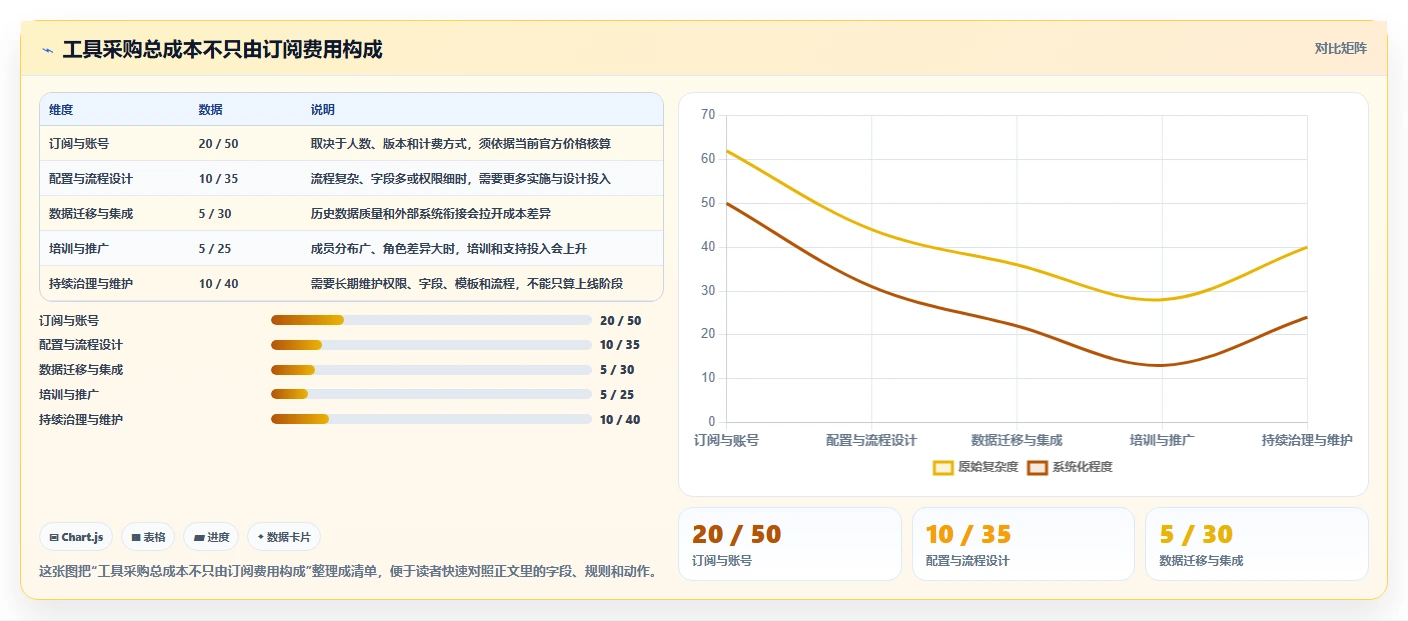The image size is (1408, 621).
Task: Click the 数据迁移与集成 progress bar
Action: pyautogui.click(x=431, y=370)
